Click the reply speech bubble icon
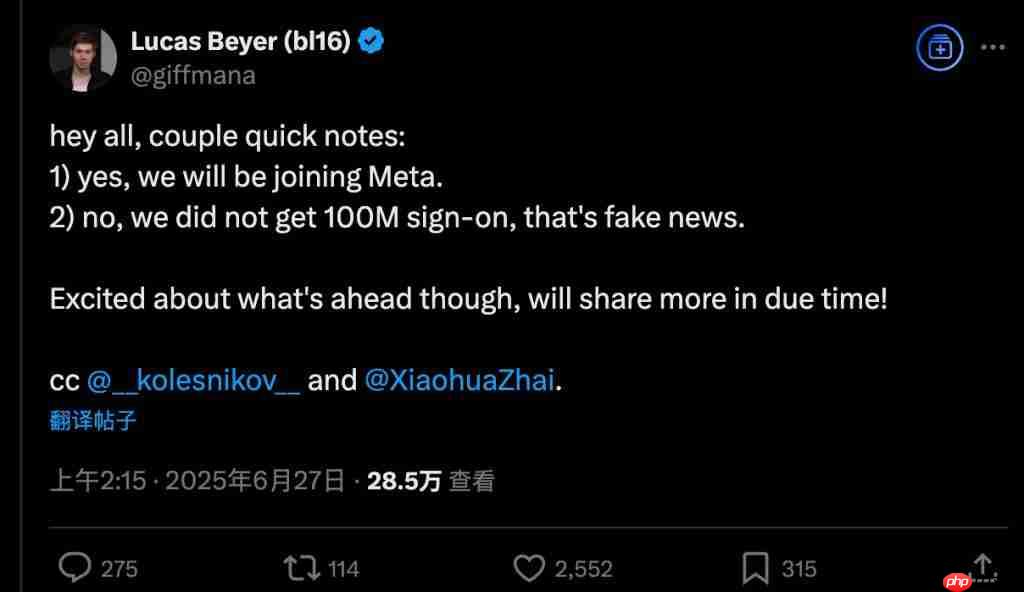This screenshot has width=1024, height=592. tap(75, 568)
